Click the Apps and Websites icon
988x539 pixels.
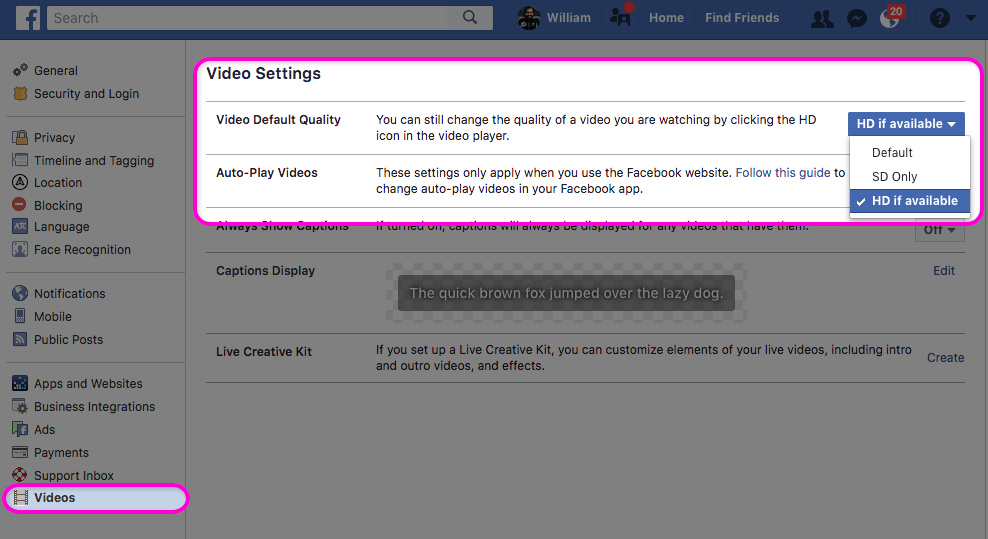tap(20, 383)
